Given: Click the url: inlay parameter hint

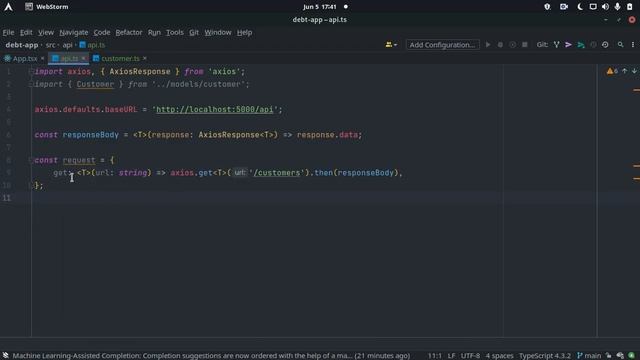Looking at the screenshot, I should click(x=240, y=173).
